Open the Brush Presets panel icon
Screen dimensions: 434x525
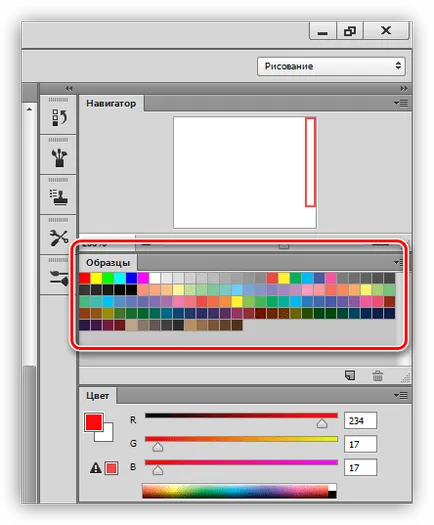point(59,157)
